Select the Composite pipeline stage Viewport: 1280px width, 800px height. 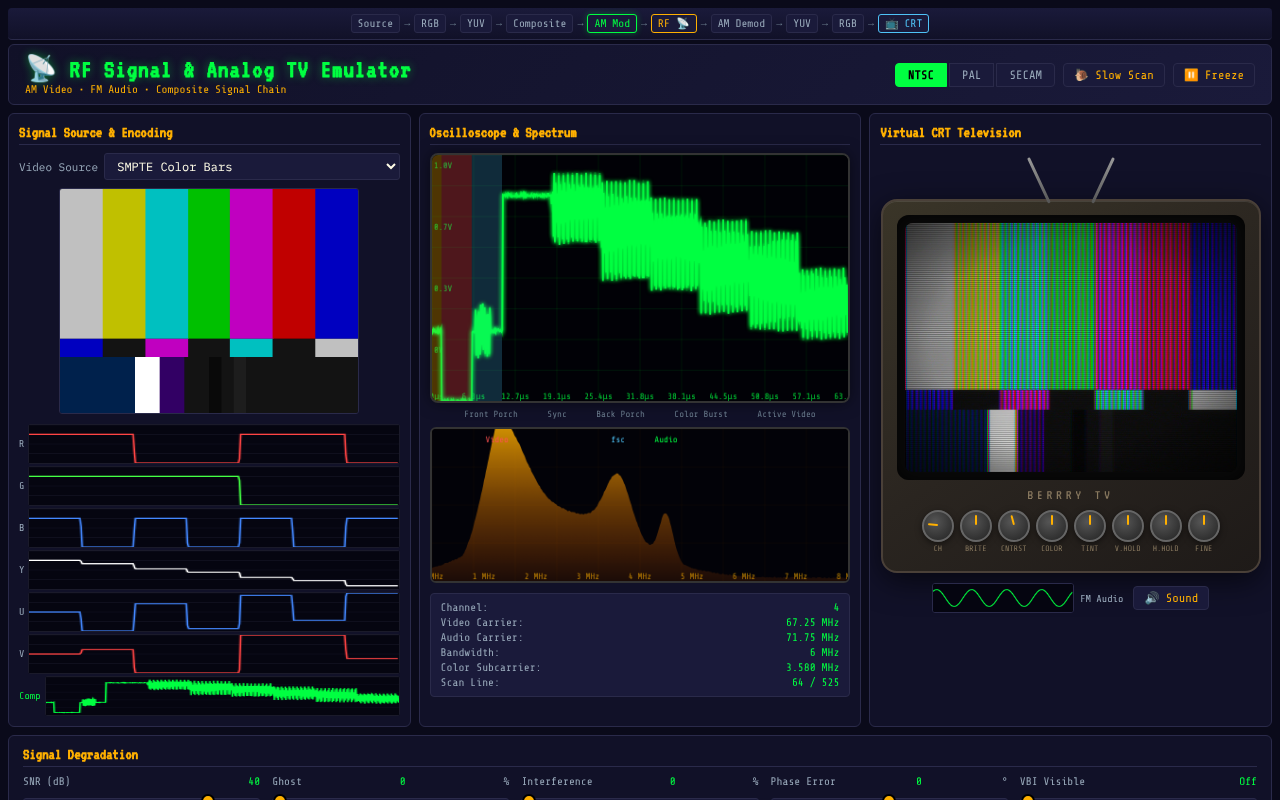tap(540, 23)
